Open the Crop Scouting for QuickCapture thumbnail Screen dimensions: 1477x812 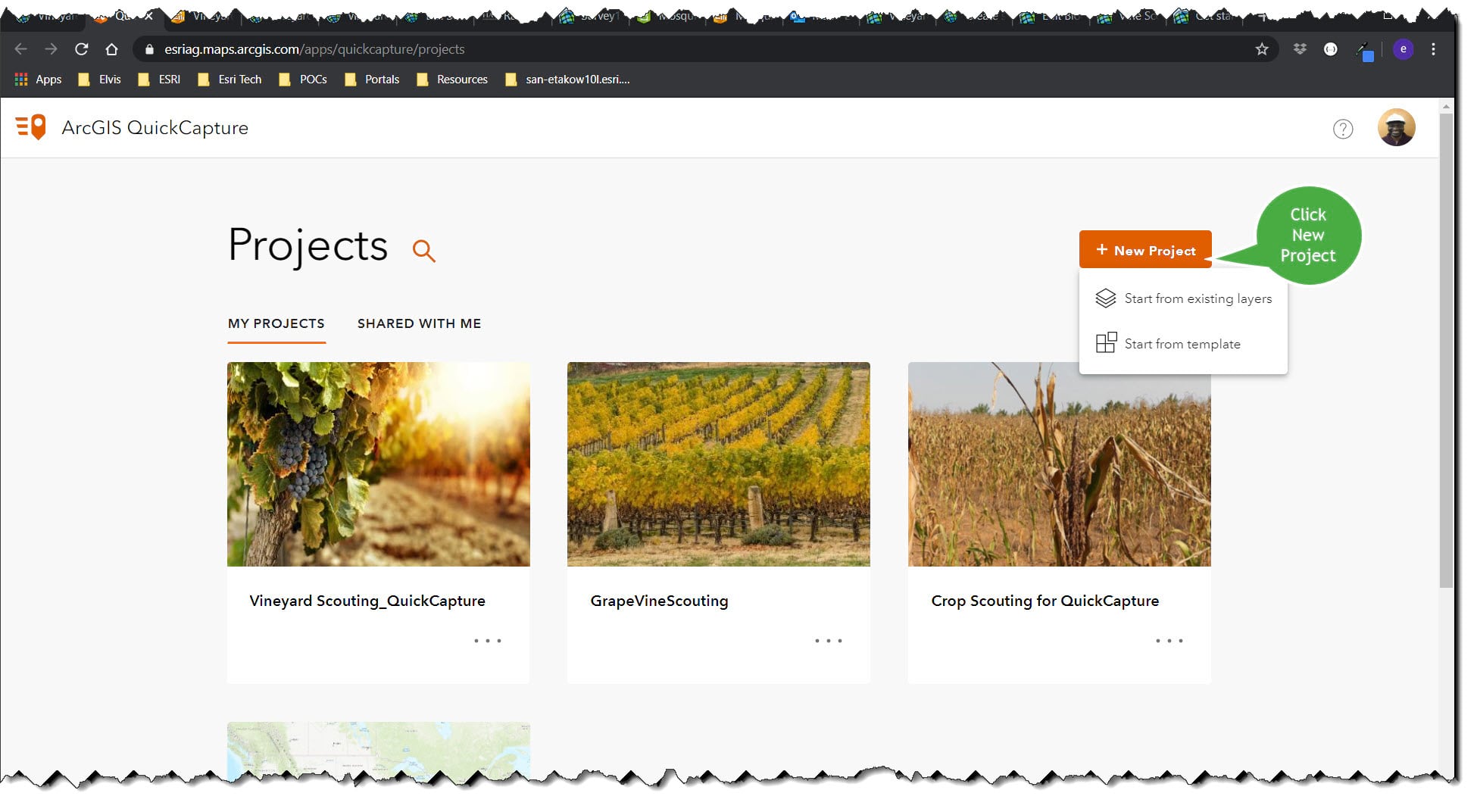click(1060, 464)
